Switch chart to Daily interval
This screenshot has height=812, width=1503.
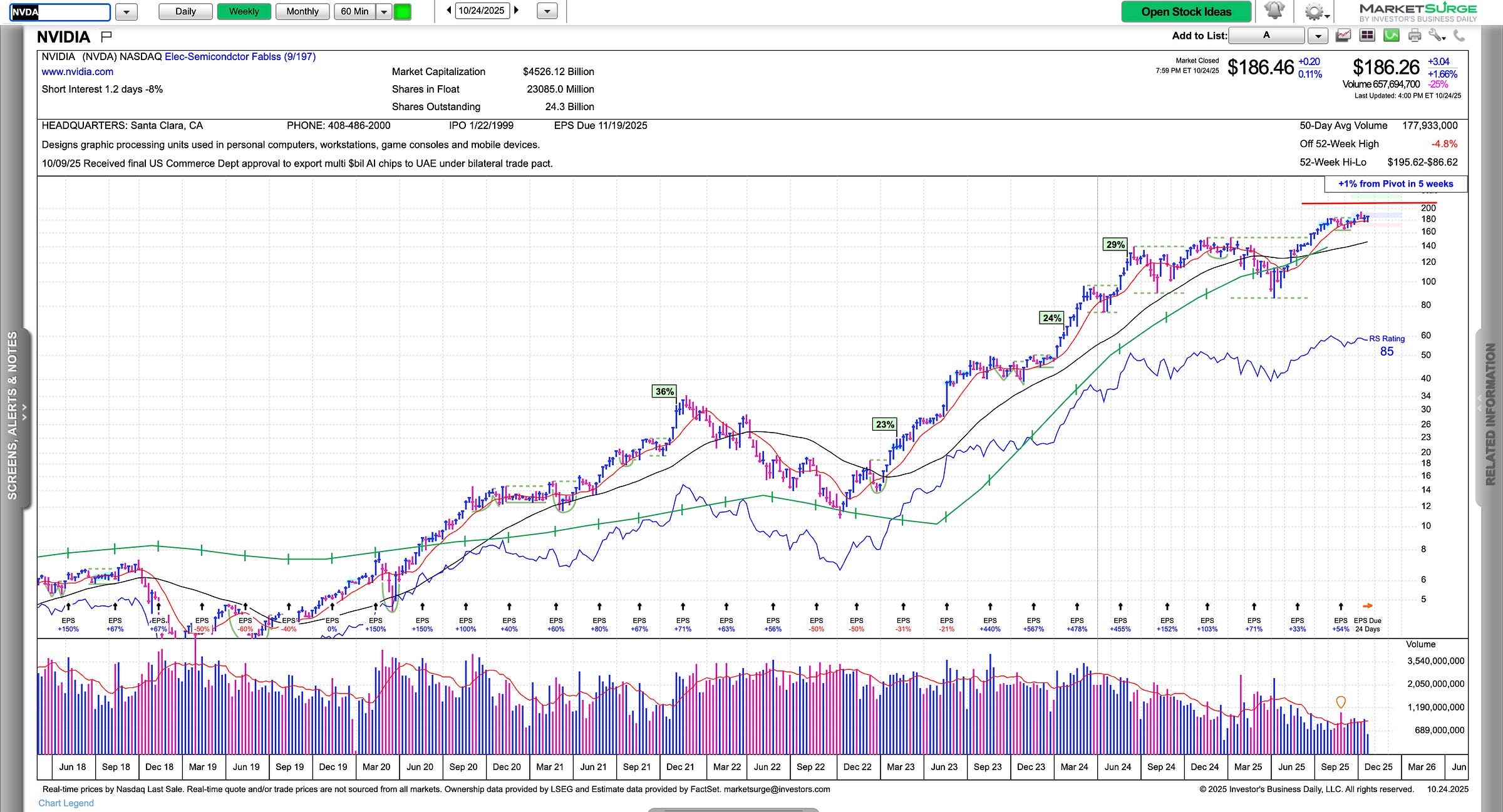click(x=185, y=11)
